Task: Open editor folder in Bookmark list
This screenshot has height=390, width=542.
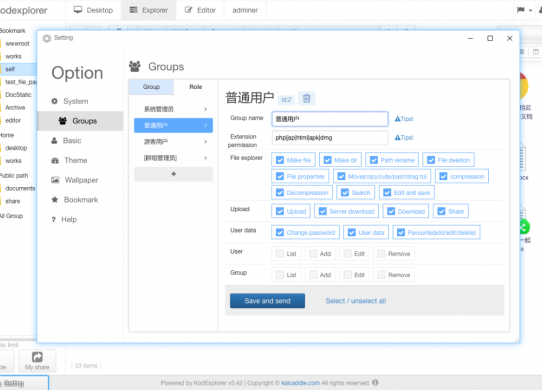Action: click(13, 120)
